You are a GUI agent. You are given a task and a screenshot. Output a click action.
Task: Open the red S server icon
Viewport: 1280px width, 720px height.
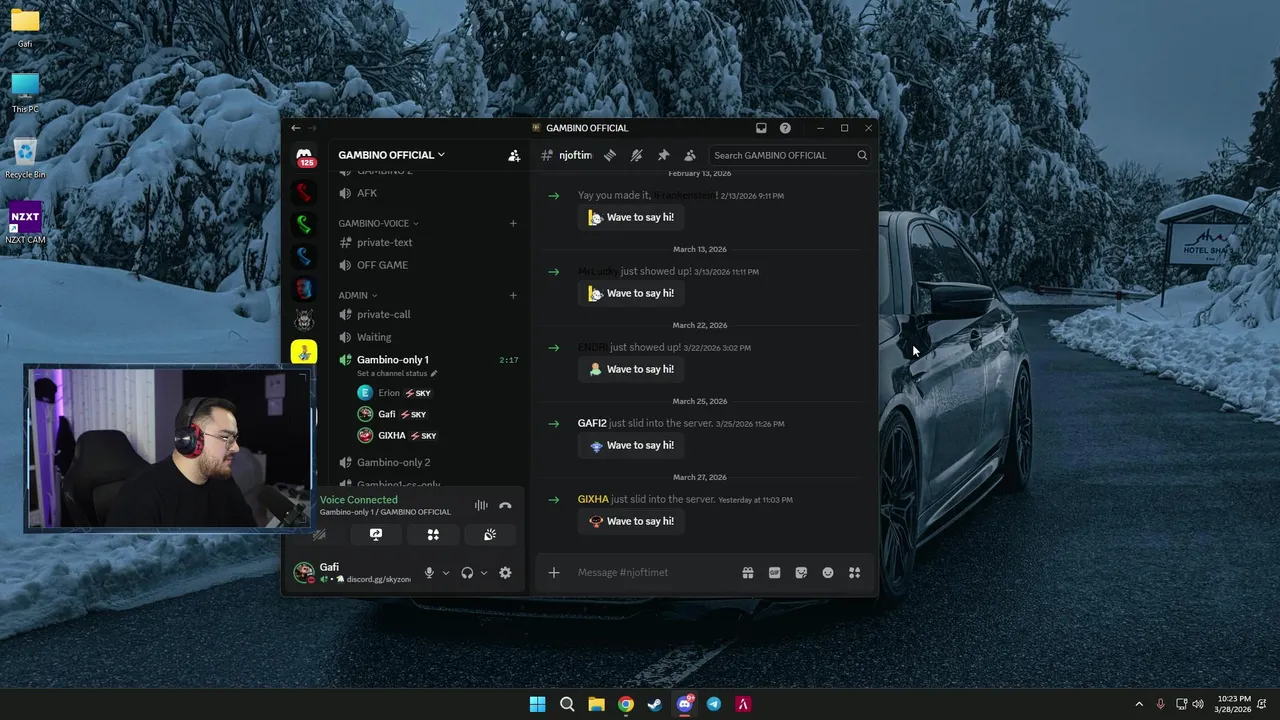point(304,192)
